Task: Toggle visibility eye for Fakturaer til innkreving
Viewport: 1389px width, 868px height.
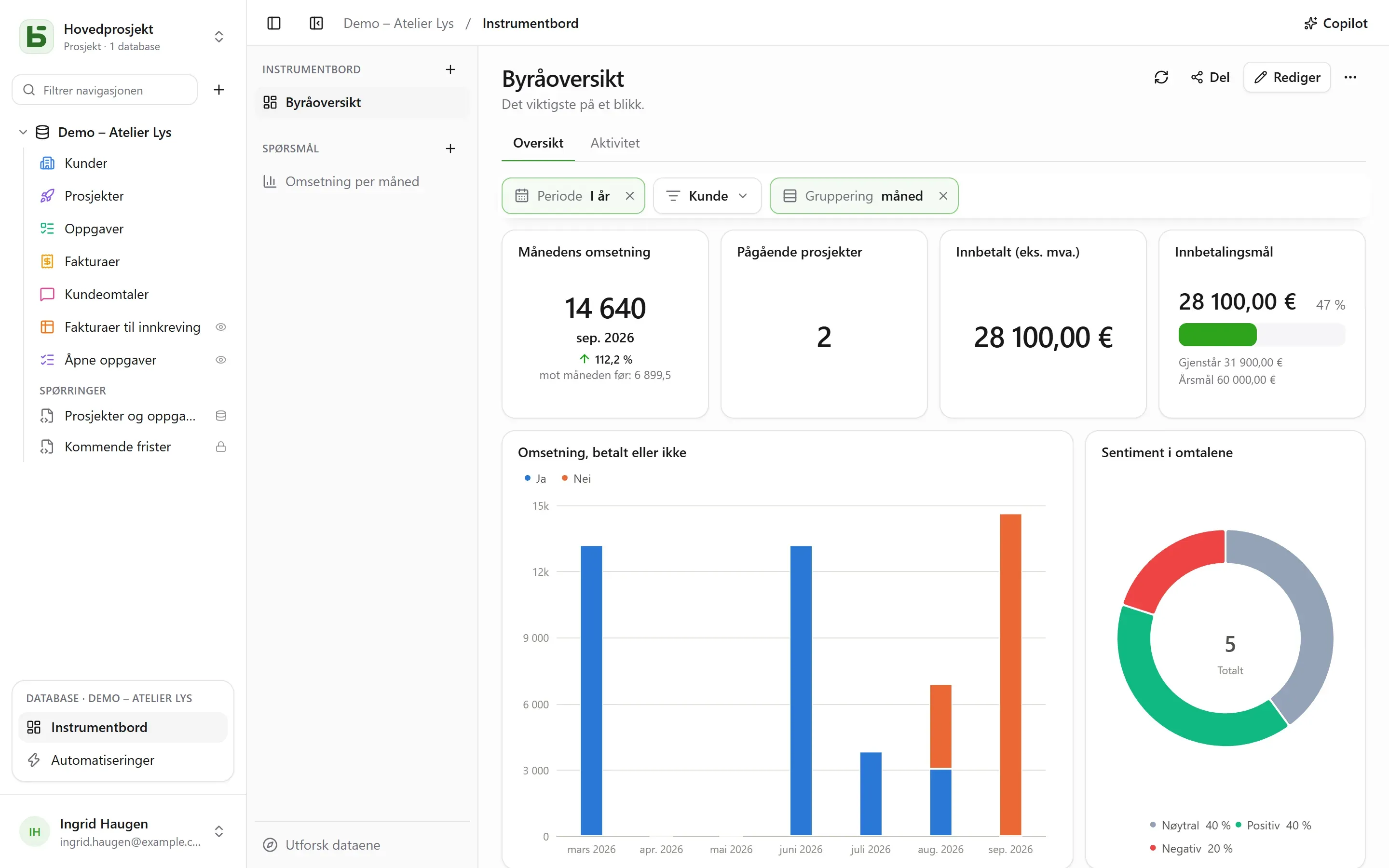Action: 221,326
